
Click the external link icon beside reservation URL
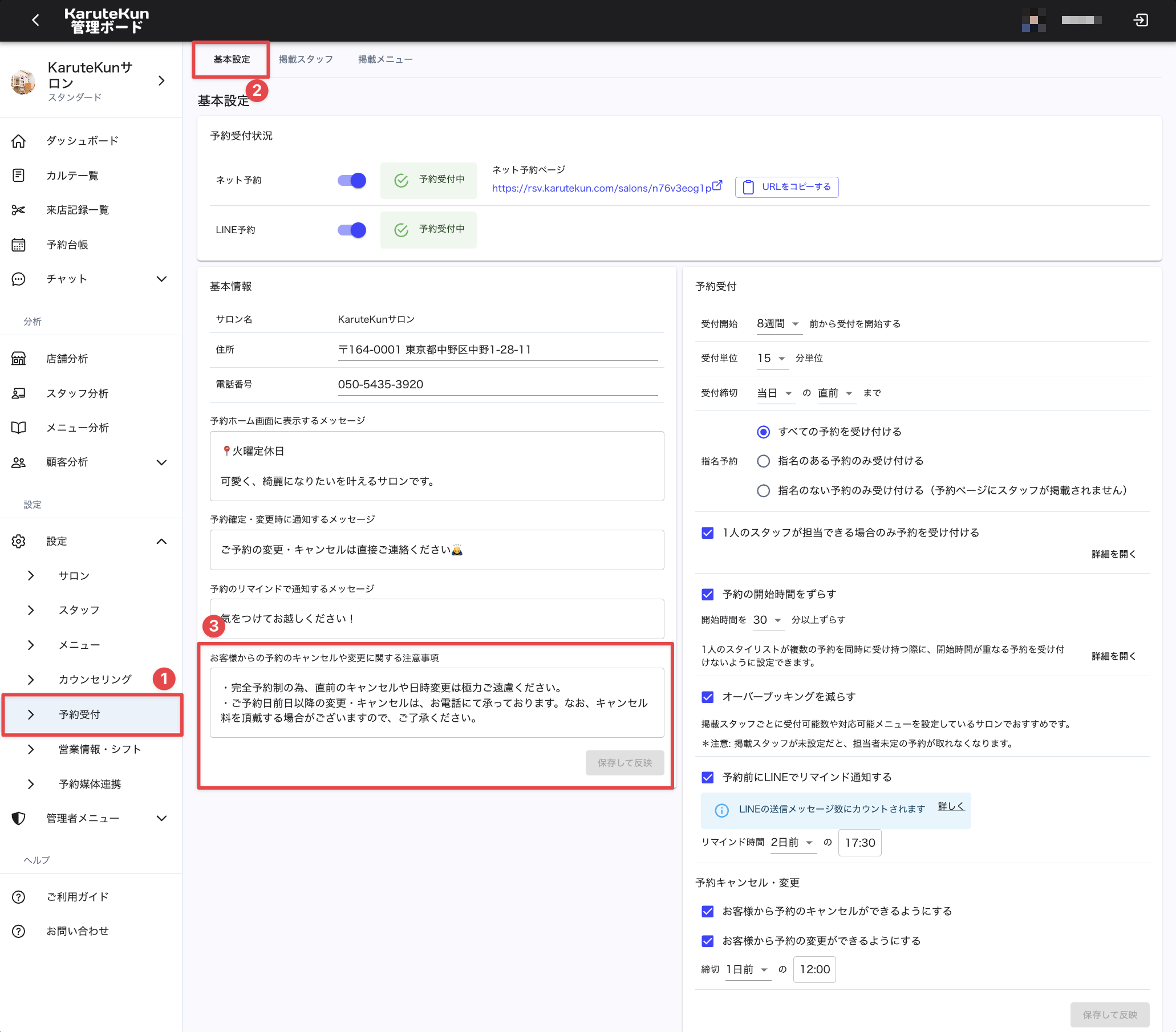(x=717, y=186)
